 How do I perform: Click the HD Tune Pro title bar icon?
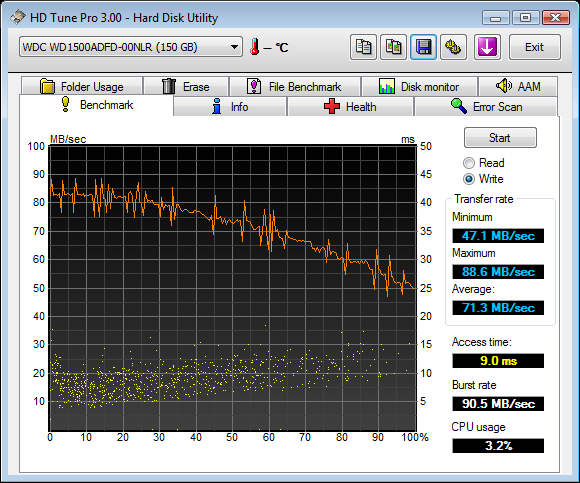point(18,17)
